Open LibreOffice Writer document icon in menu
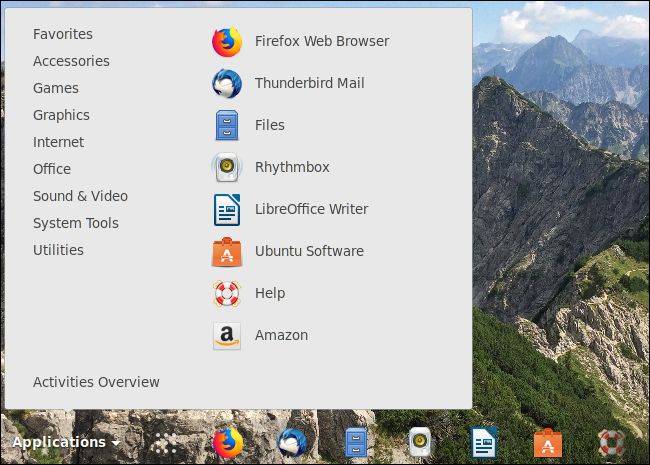The width and height of the screenshot is (650, 465). (x=227, y=209)
